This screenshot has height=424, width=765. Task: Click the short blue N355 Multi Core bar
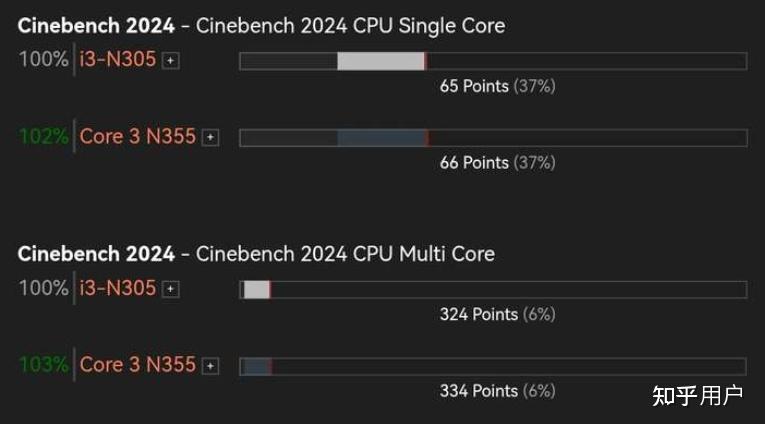click(257, 366)
